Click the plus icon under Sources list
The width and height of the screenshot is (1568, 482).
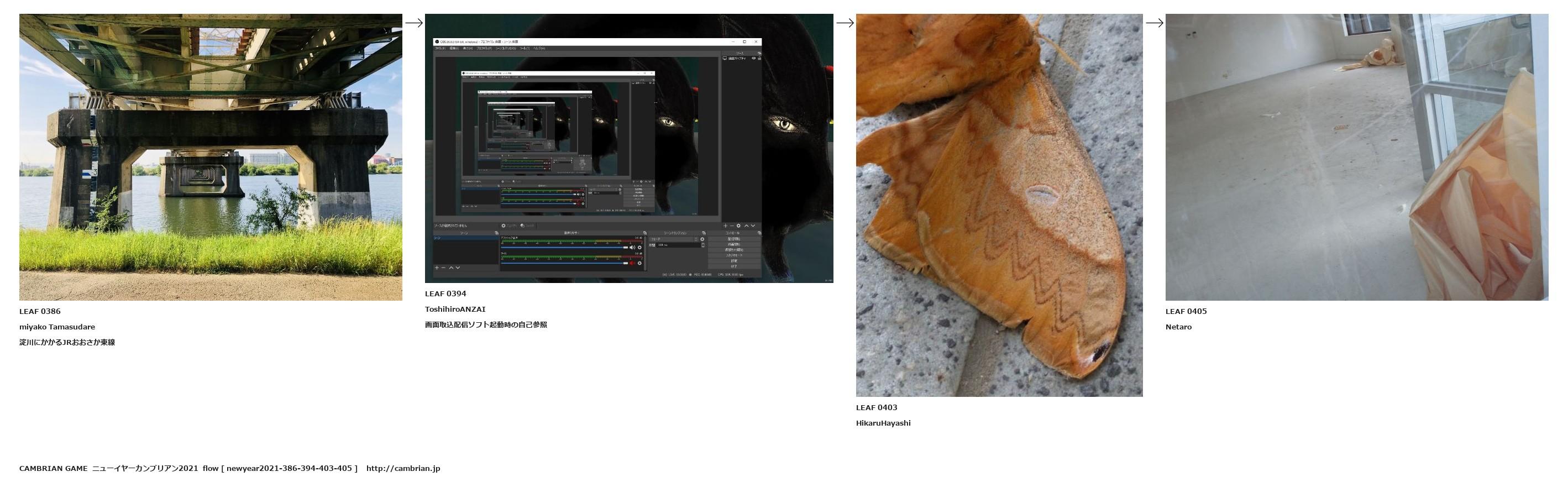[725, 226]
